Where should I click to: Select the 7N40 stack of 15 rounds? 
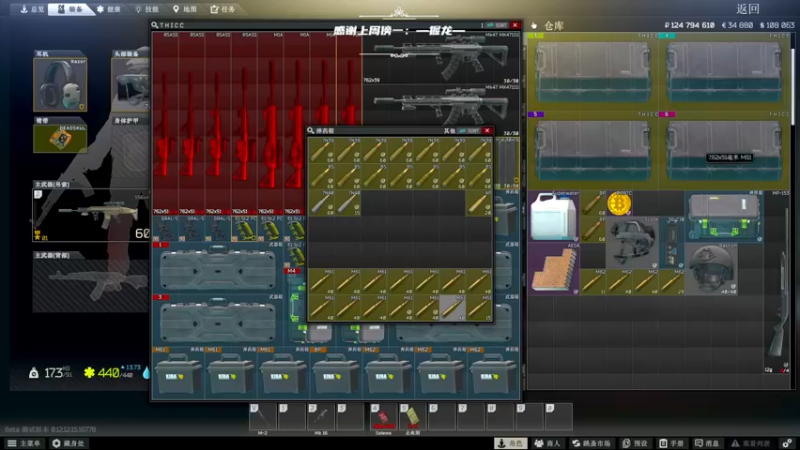347,203
